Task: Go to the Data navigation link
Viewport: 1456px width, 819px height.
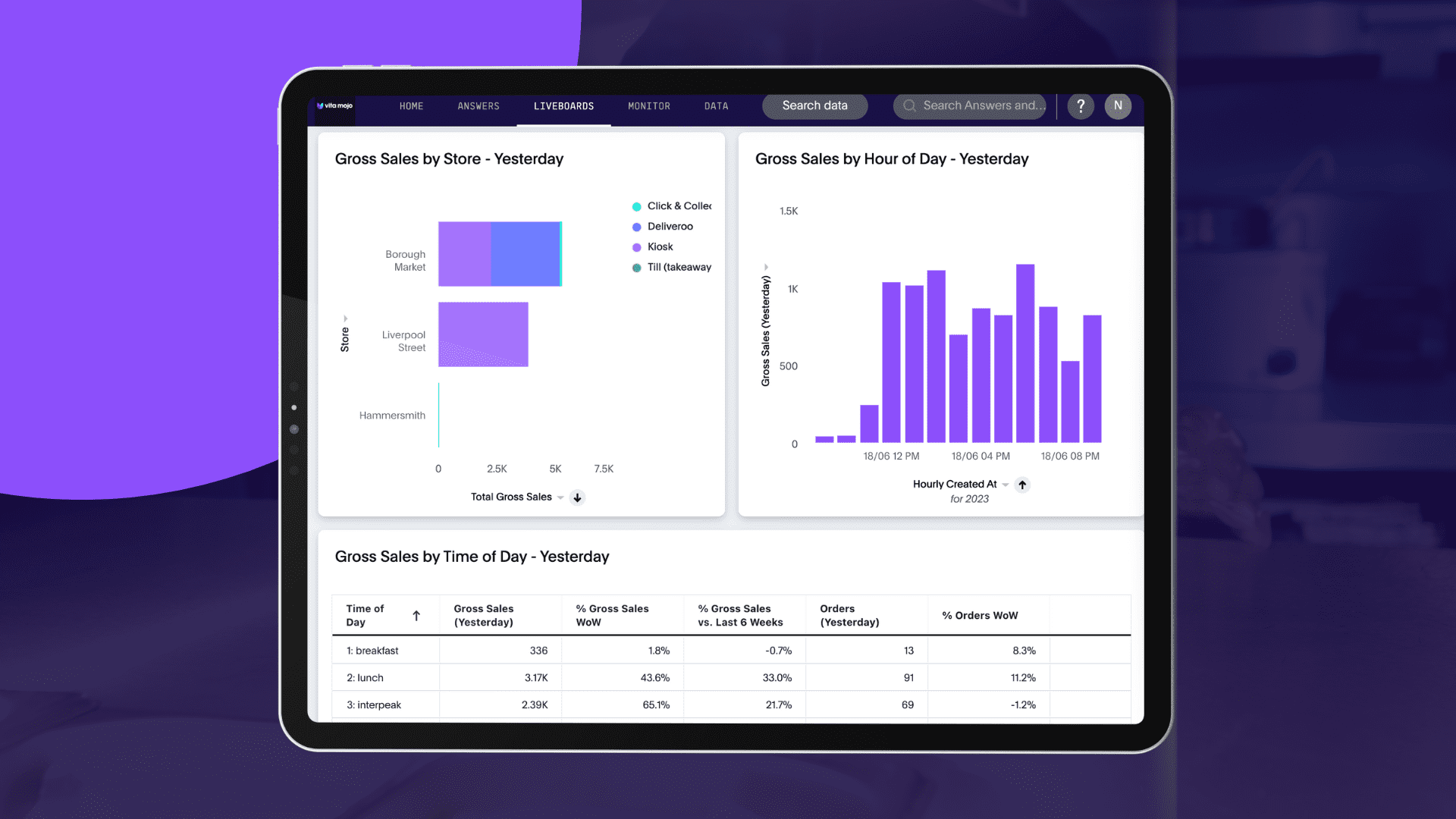Action: 716,106
